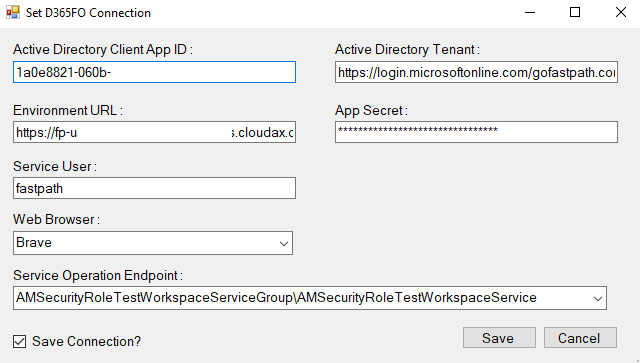Maximize the Set D365FO Connection dialog

coord(575,13)
